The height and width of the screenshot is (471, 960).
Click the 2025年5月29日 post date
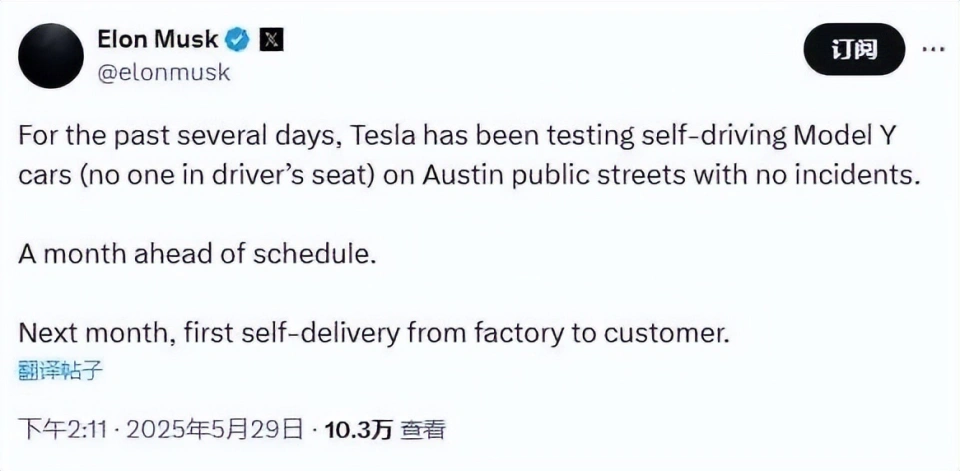214,431
